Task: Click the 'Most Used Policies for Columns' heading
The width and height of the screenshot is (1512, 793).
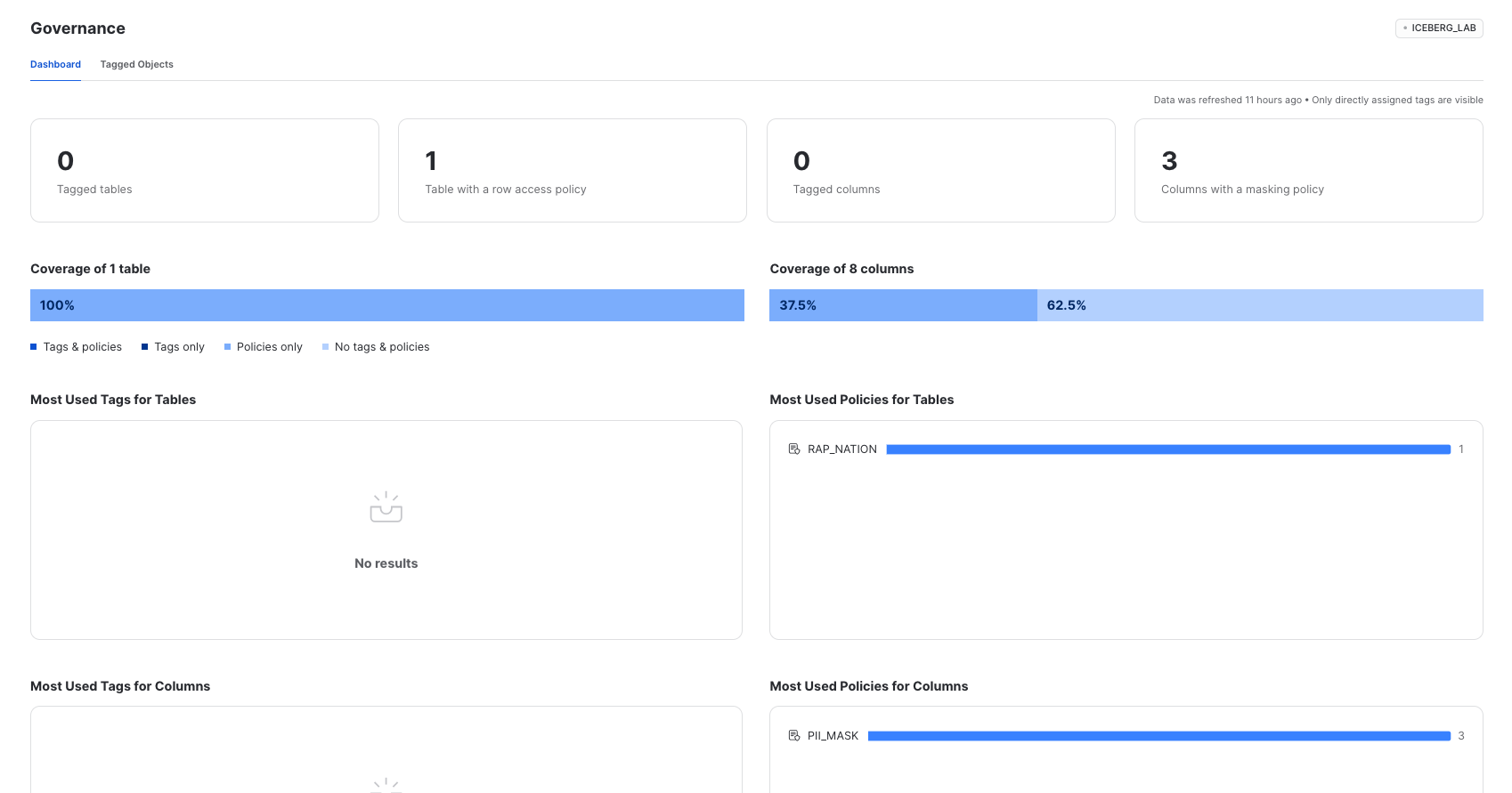Action: 869,686
